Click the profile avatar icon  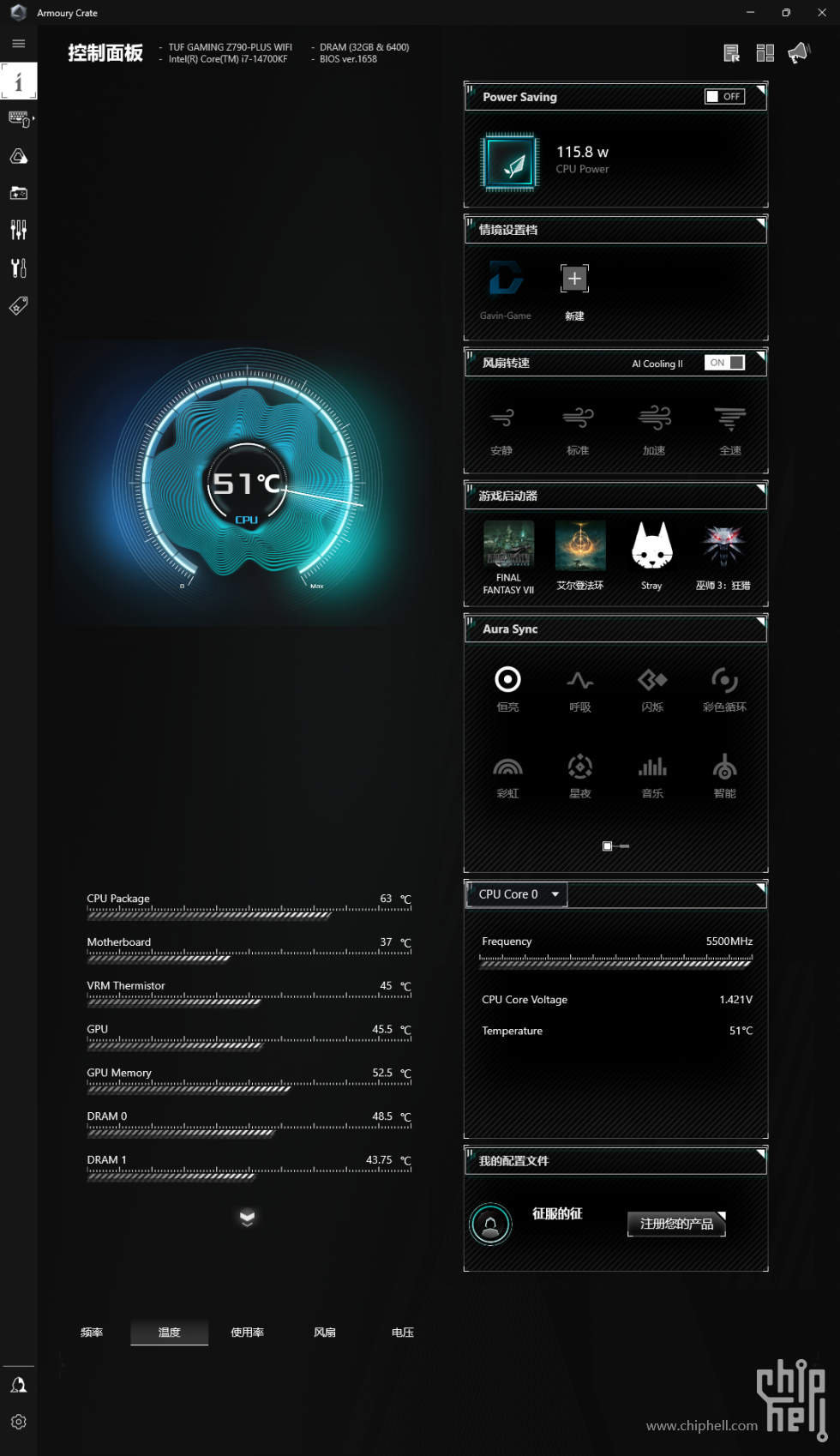click(490, 1224)
